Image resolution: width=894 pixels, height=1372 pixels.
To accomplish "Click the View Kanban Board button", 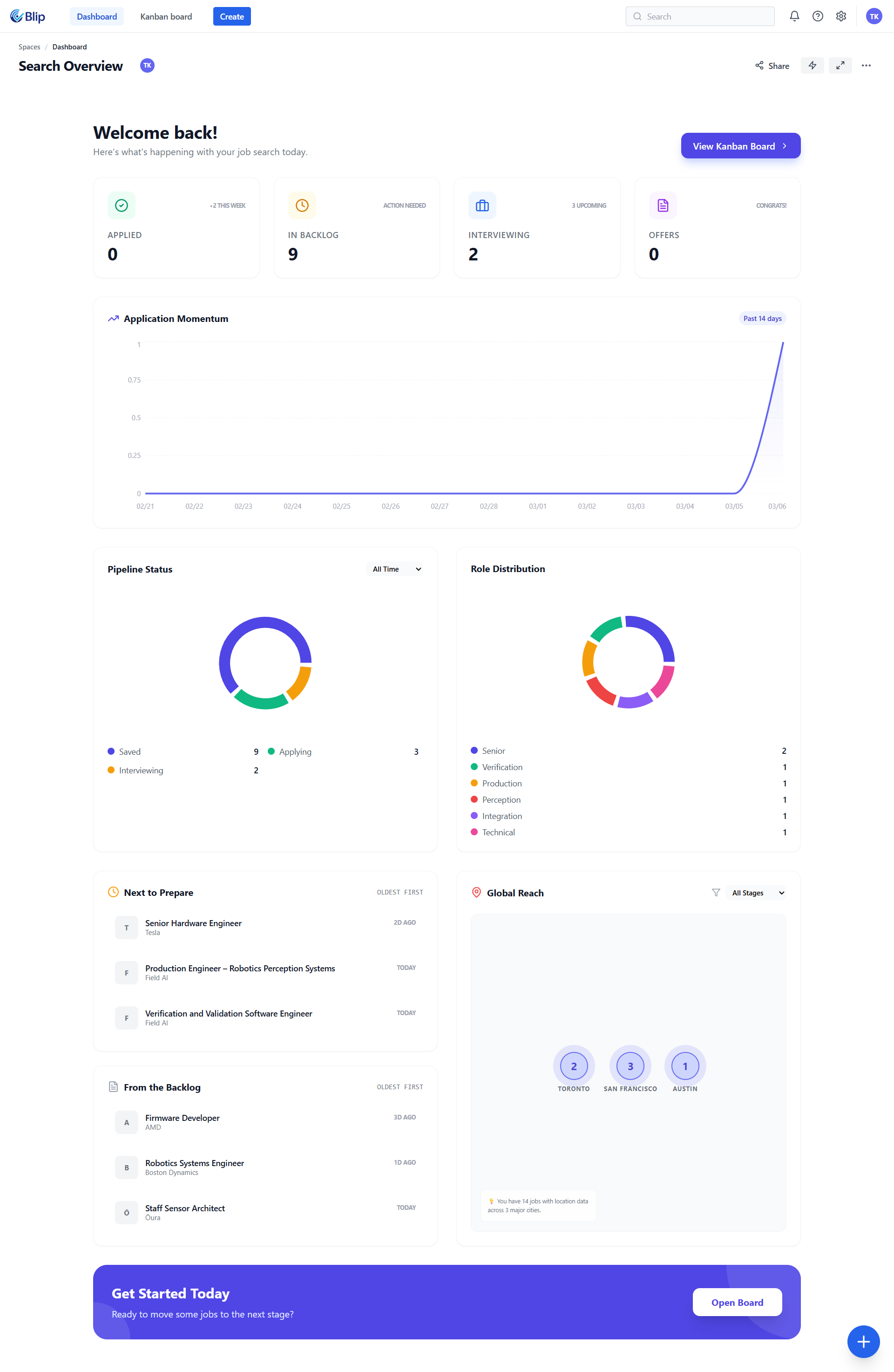I will (x=740, y=145).
